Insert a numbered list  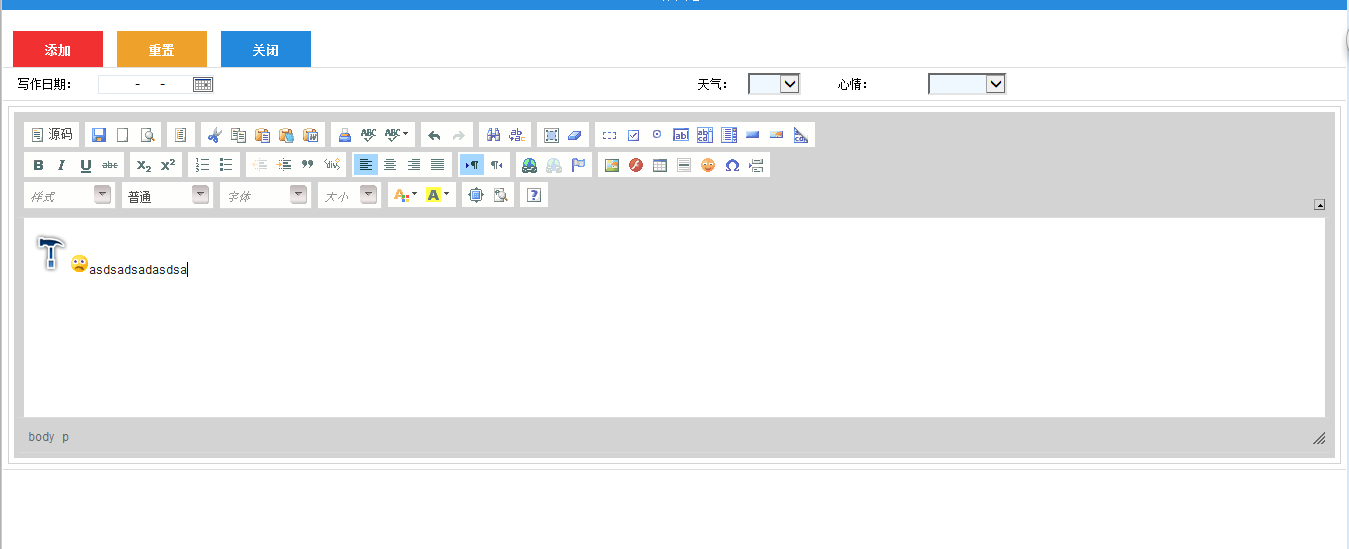click(x=202, y=165)
